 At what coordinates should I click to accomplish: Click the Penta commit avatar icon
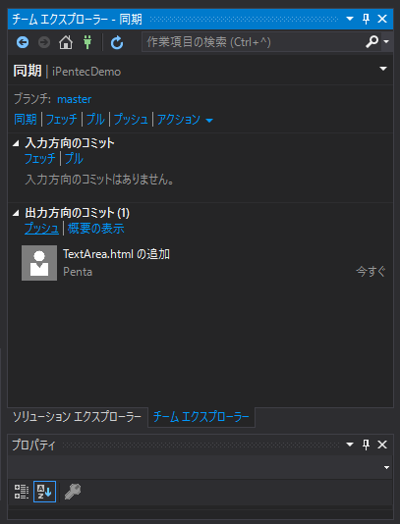pos(39,263)
